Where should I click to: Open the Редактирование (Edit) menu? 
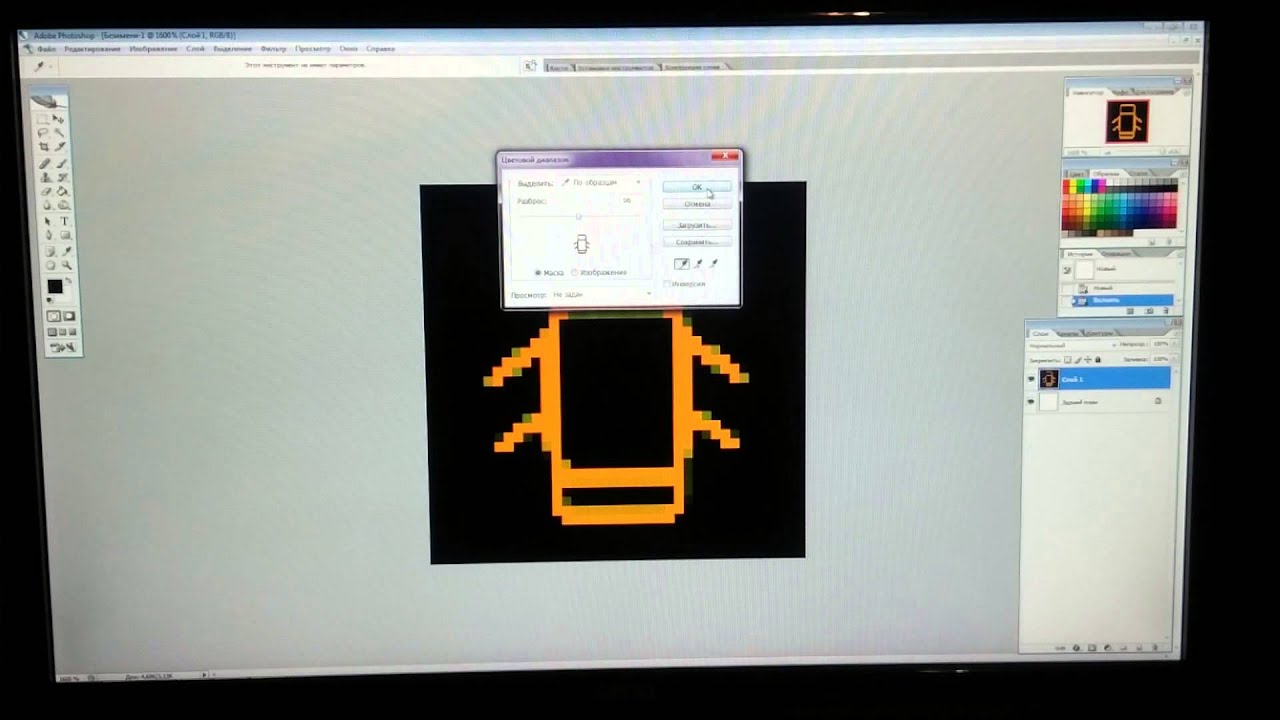(92, 48)
